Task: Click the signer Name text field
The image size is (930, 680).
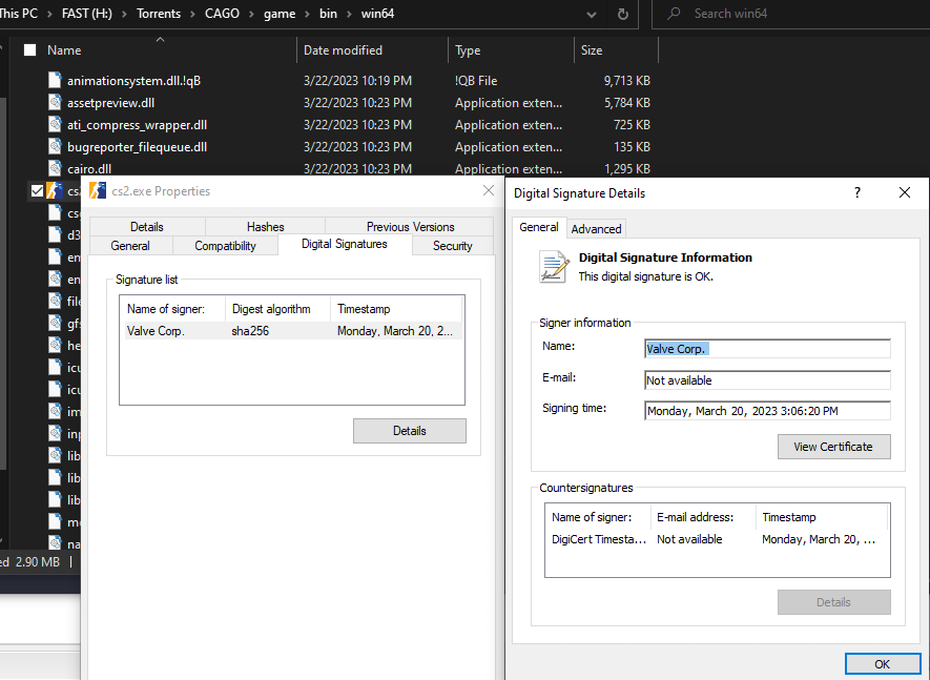Action: tap(767, 349)
